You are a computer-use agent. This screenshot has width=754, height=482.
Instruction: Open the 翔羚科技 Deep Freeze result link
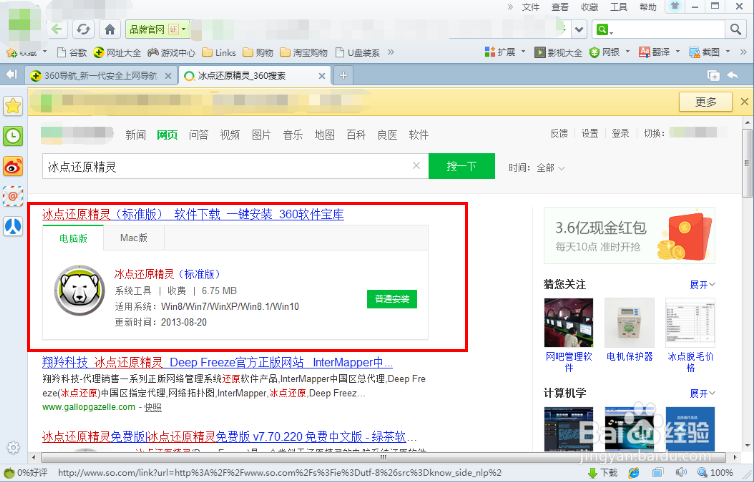point(217,362)
